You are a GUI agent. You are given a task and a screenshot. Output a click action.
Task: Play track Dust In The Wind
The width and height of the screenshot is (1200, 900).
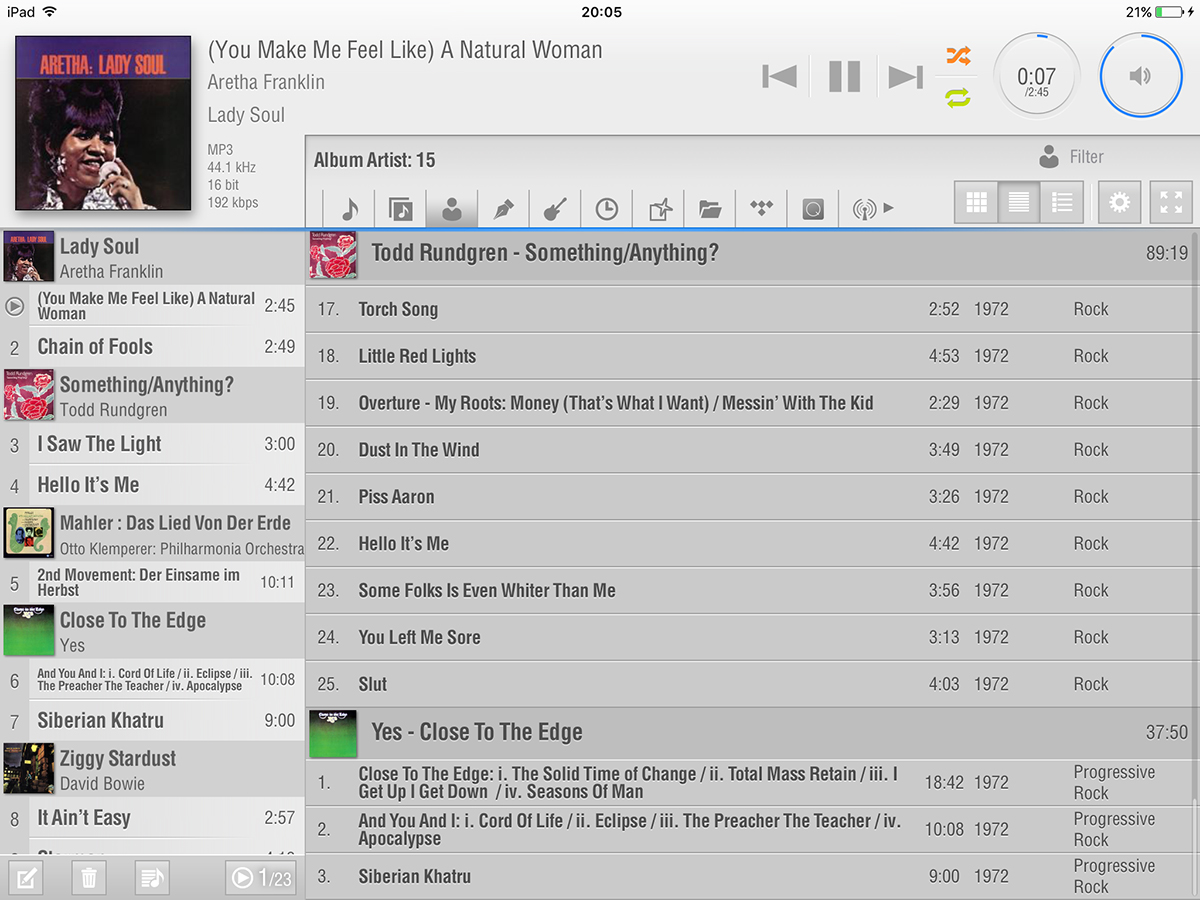click(x=419, y=450)
